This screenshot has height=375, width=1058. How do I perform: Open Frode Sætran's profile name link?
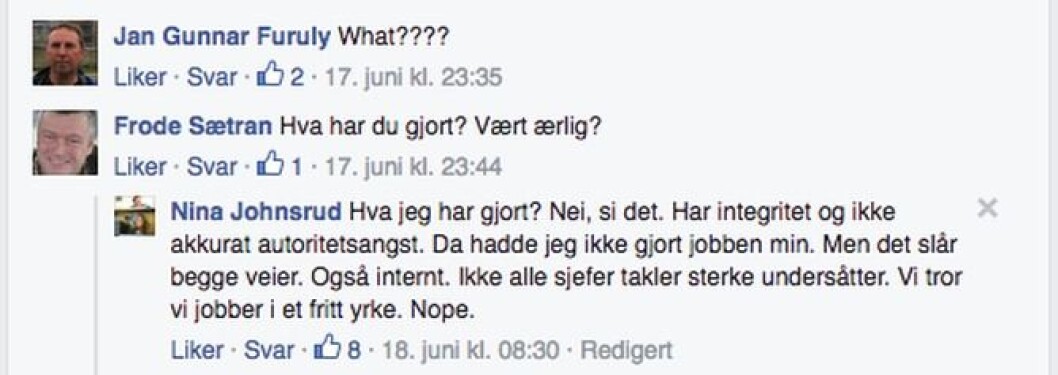coord(193,126)
